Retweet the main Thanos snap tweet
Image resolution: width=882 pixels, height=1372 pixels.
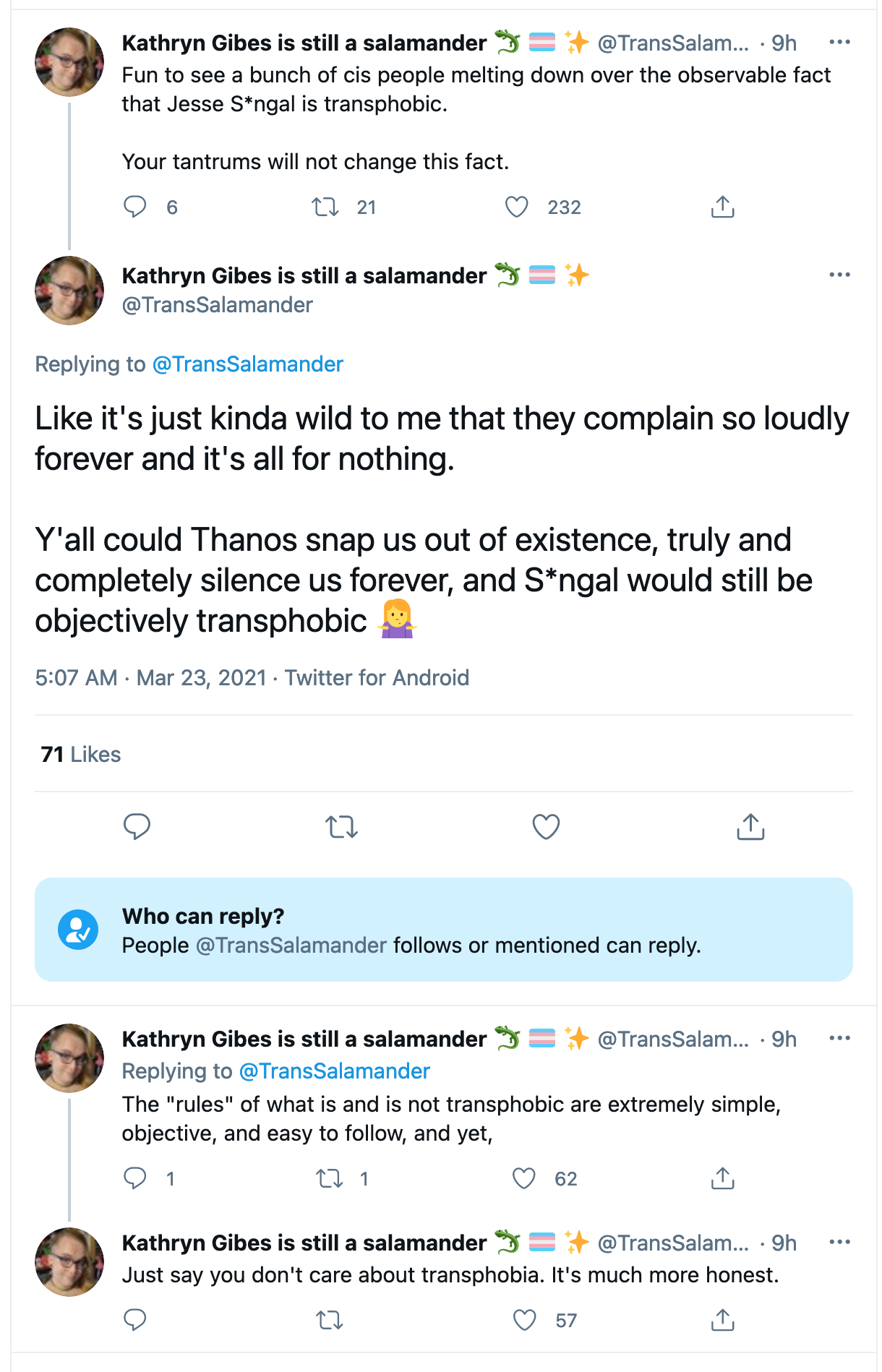tap(341, 826)
